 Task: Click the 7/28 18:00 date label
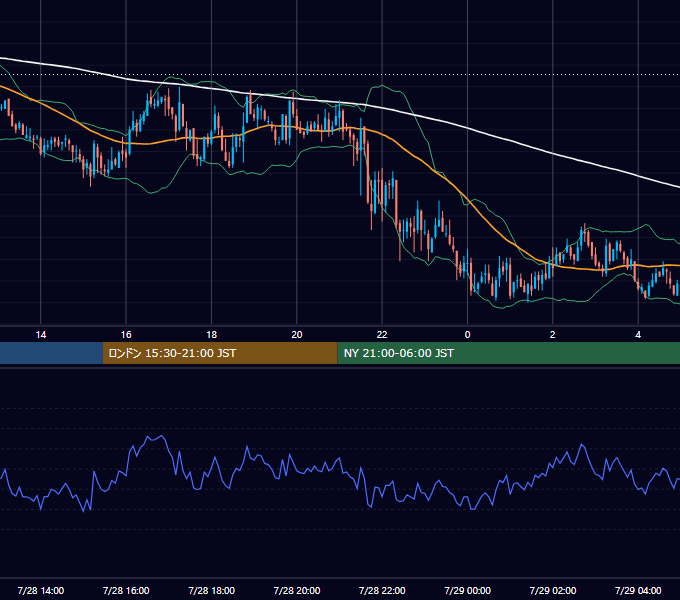(x=211, y=590)
